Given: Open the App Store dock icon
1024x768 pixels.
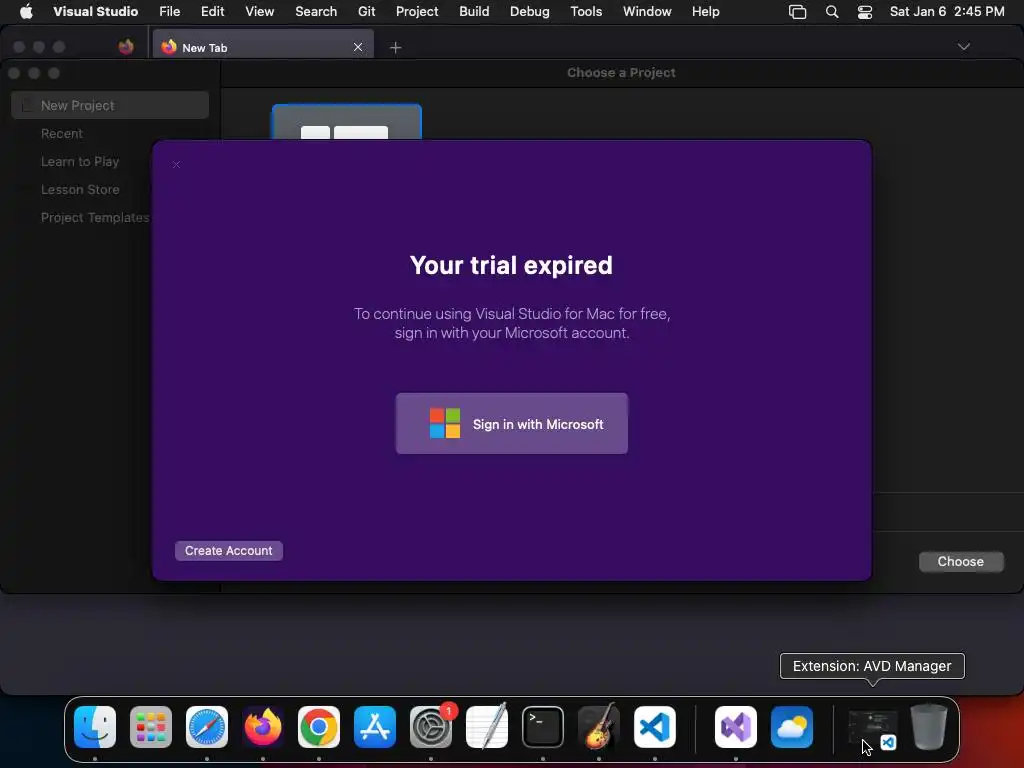Looking at the screenshot, I should coord(375,726).
